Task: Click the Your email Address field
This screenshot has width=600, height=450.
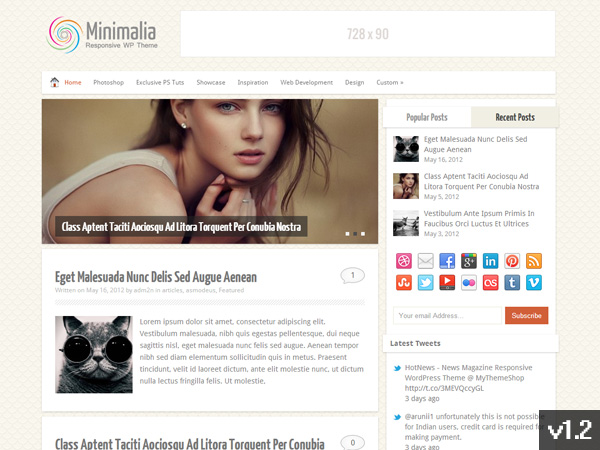Action: point(447,315)
